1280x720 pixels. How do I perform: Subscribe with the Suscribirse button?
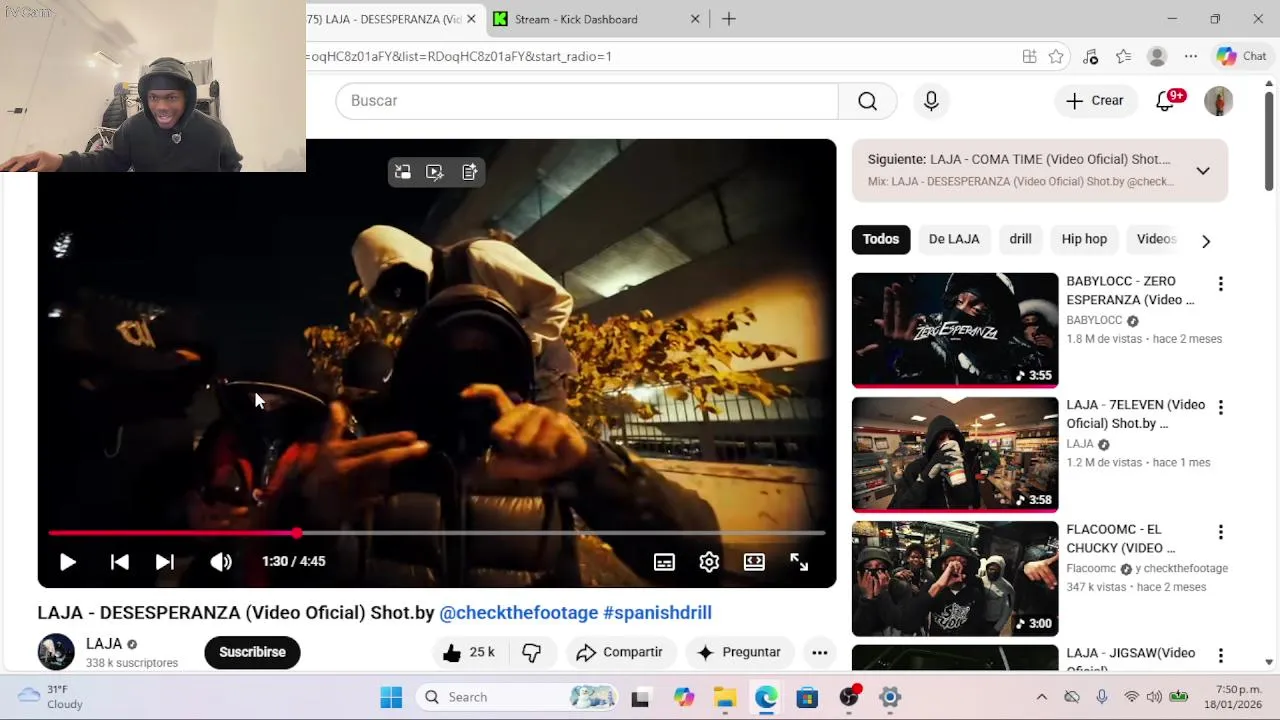(252, 652)
